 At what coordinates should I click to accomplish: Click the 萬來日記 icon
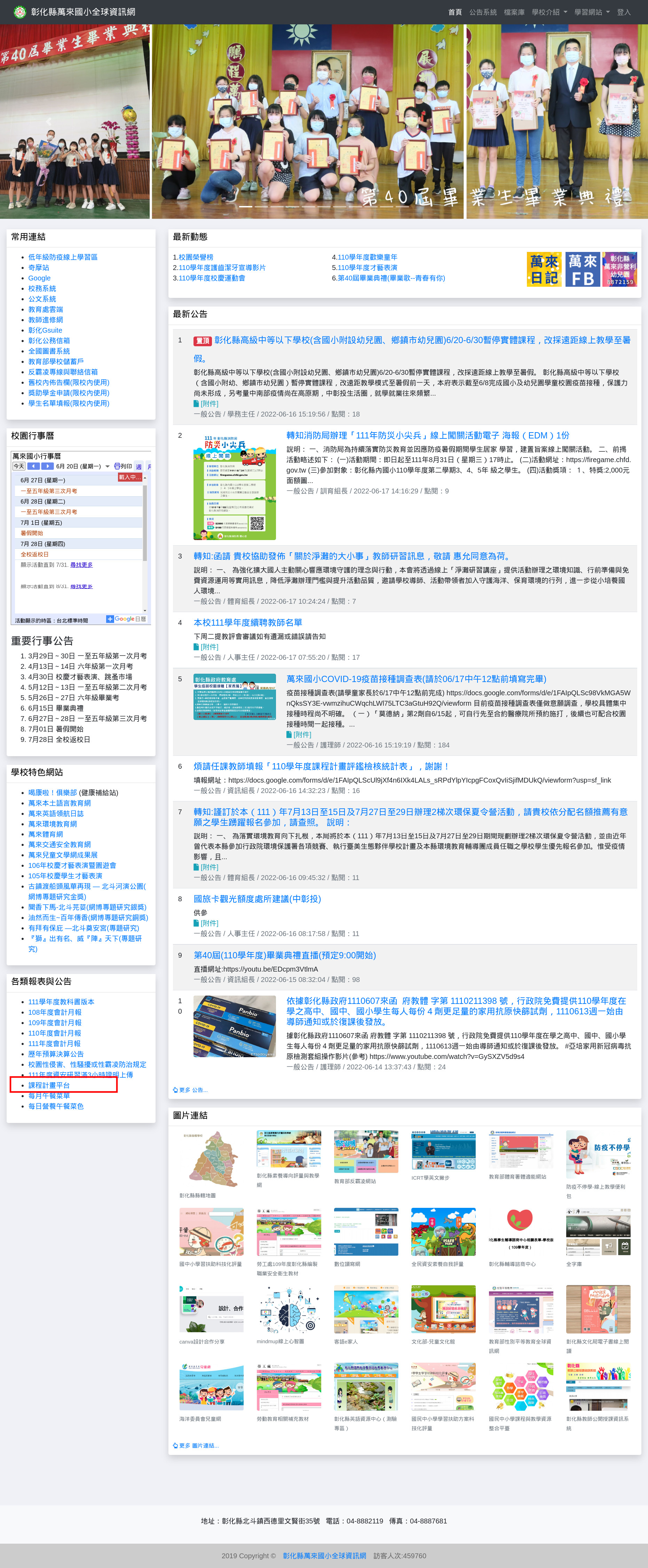point(544,270)
